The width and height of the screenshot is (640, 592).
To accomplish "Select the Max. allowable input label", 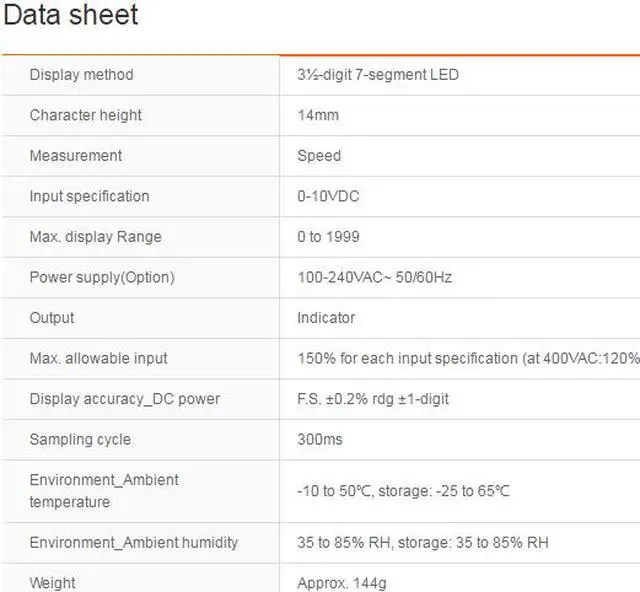I will click(x=98, y=358).
